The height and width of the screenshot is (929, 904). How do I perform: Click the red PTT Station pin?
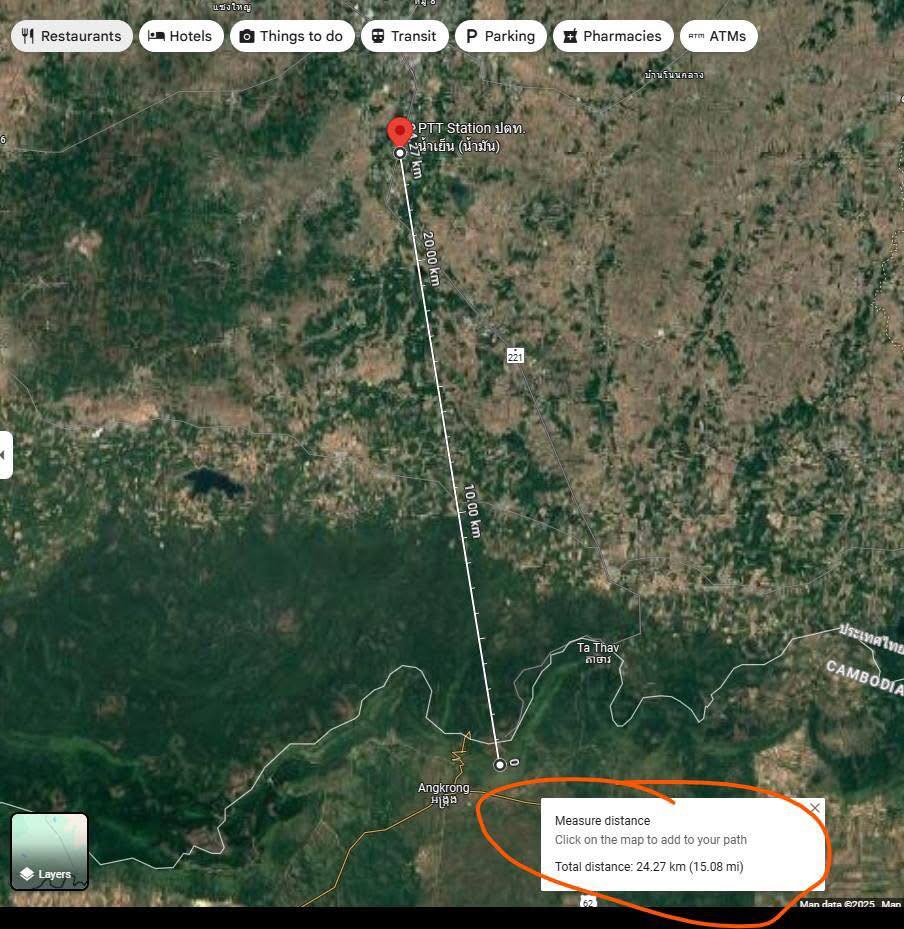[x=400, y=132]
